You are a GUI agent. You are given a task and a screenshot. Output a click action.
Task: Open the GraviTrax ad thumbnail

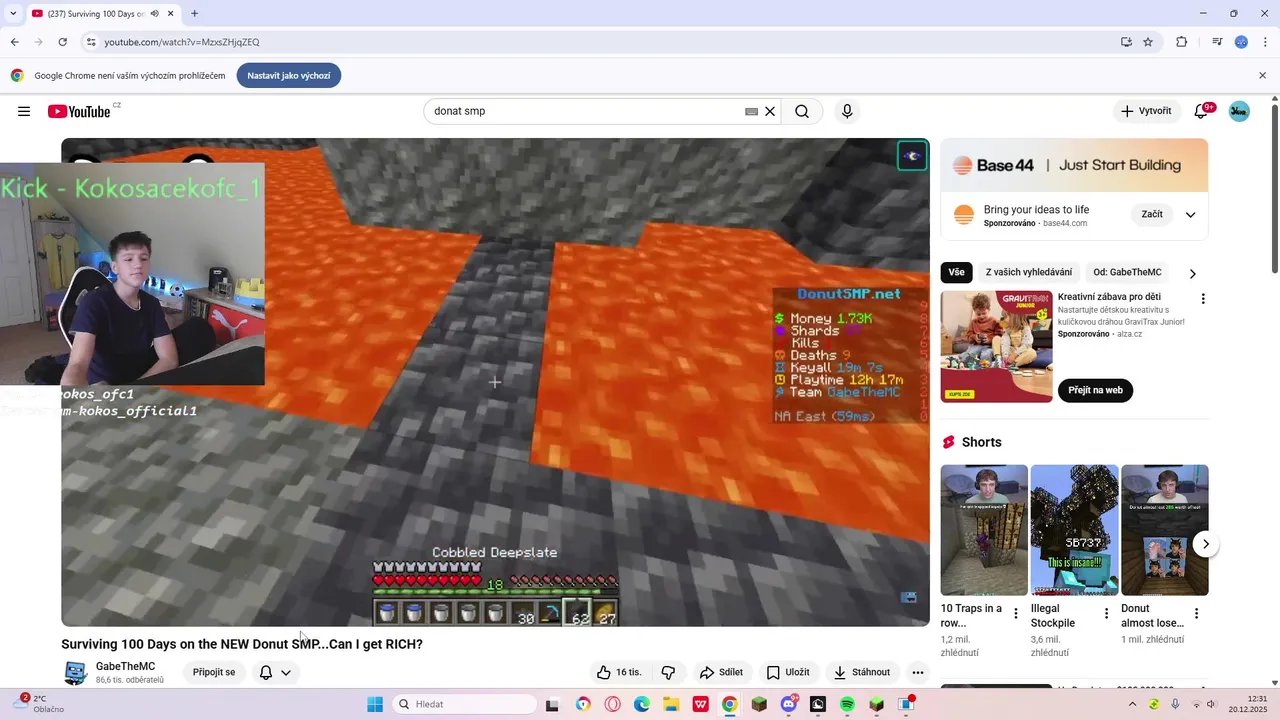click(997, 346)
